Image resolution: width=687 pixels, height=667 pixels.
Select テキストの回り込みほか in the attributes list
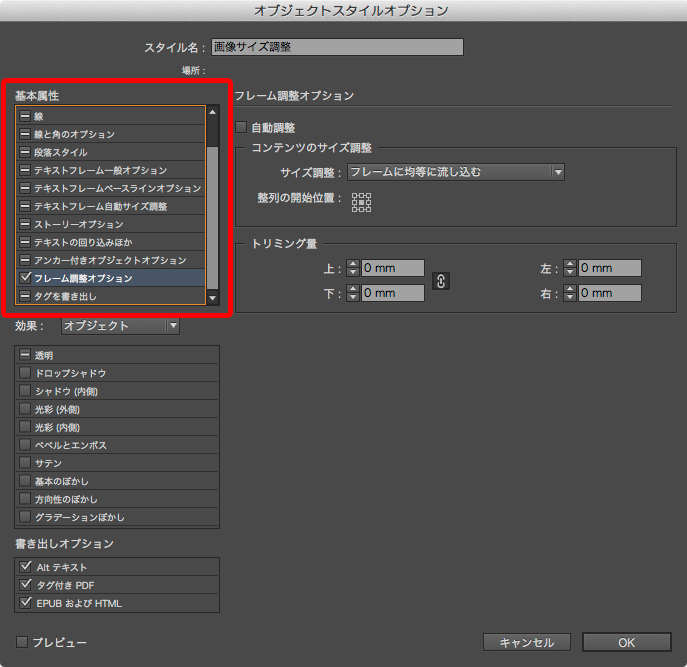click(x=83, y=242)
